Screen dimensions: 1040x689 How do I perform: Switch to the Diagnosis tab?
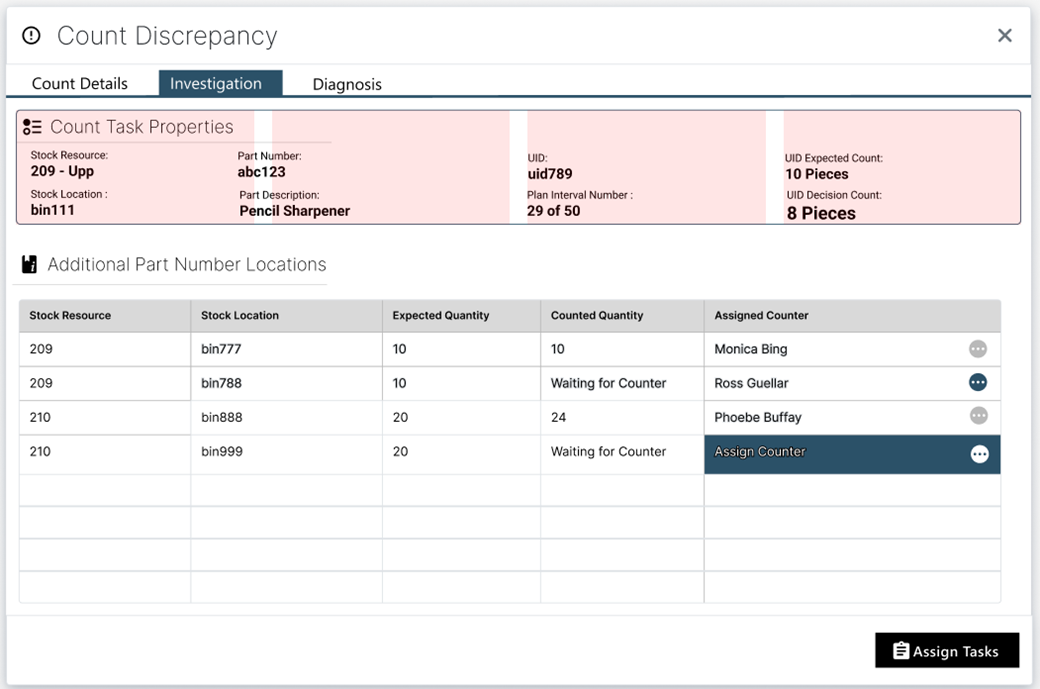pyautogui.click(x=347, y=83)
